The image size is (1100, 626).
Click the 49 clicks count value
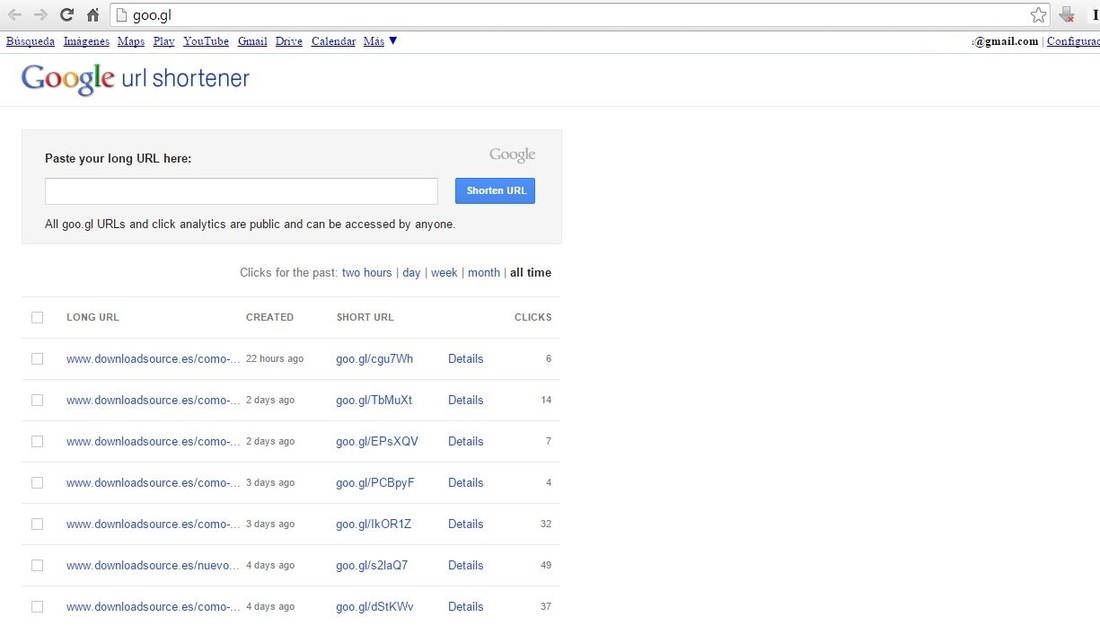tap(546, 565)
